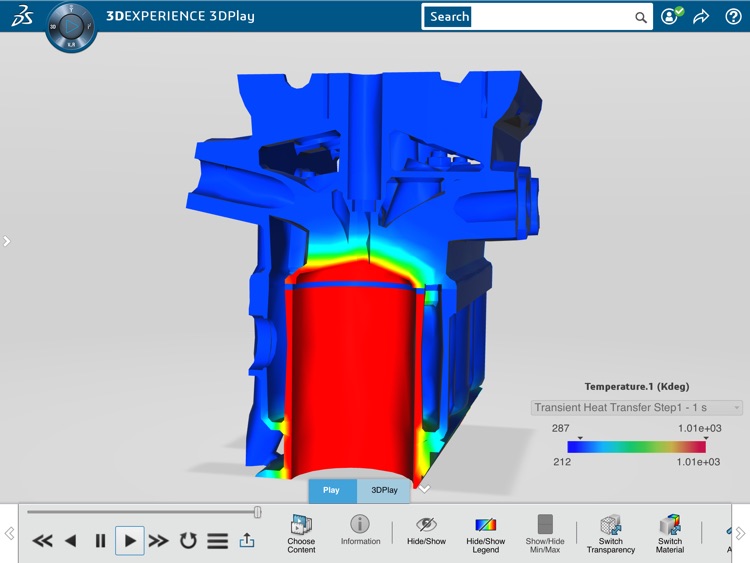Open the user profile icon
Viewport: 750px width, 563px height.
[x=671, y=16]
